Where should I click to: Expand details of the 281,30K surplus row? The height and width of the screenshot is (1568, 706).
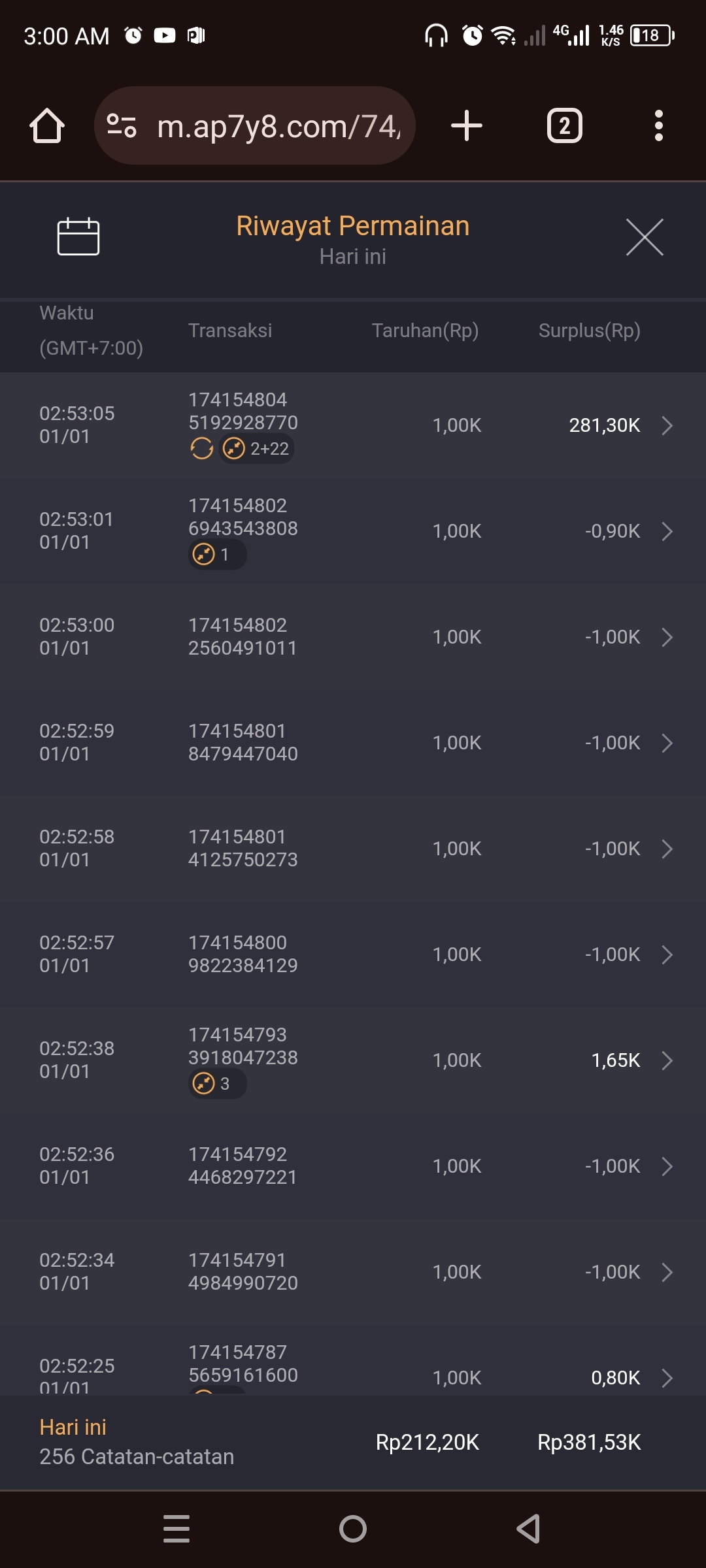(667, 425)
